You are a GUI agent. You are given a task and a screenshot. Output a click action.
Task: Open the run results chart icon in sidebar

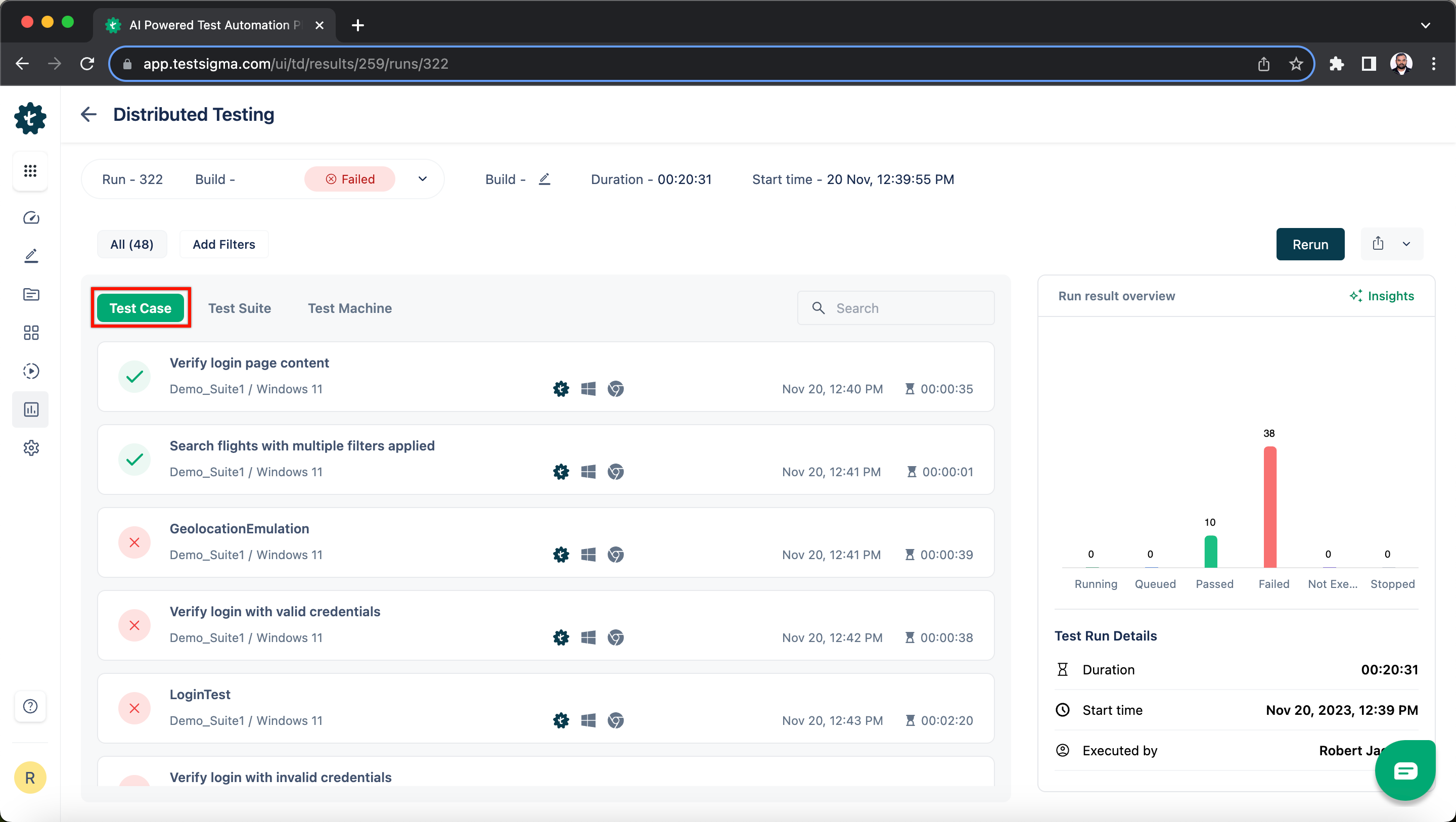31,409
